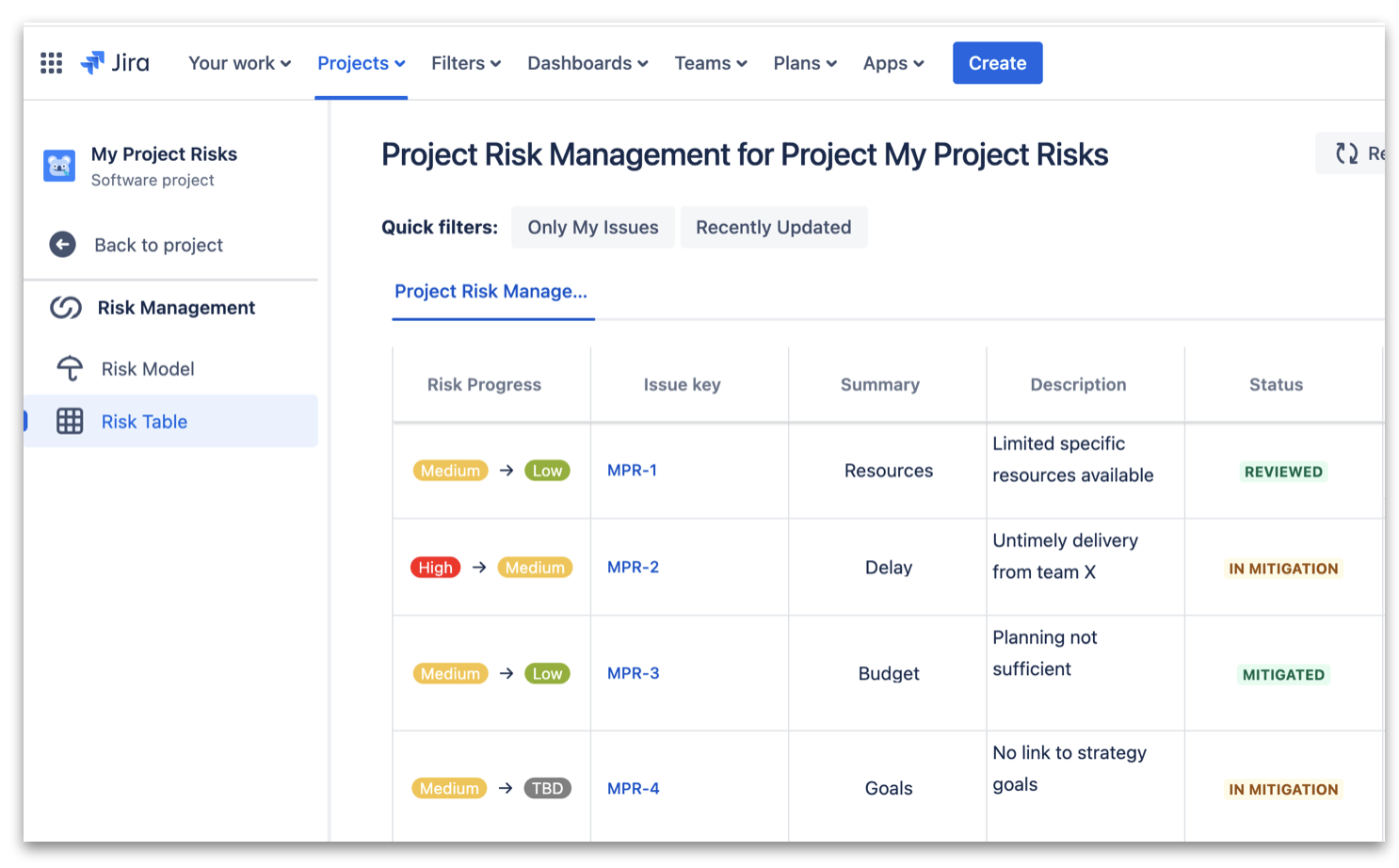The image size is (1399, 868).
Task: Open the Filters dropdown
Action: coord(465,62)
